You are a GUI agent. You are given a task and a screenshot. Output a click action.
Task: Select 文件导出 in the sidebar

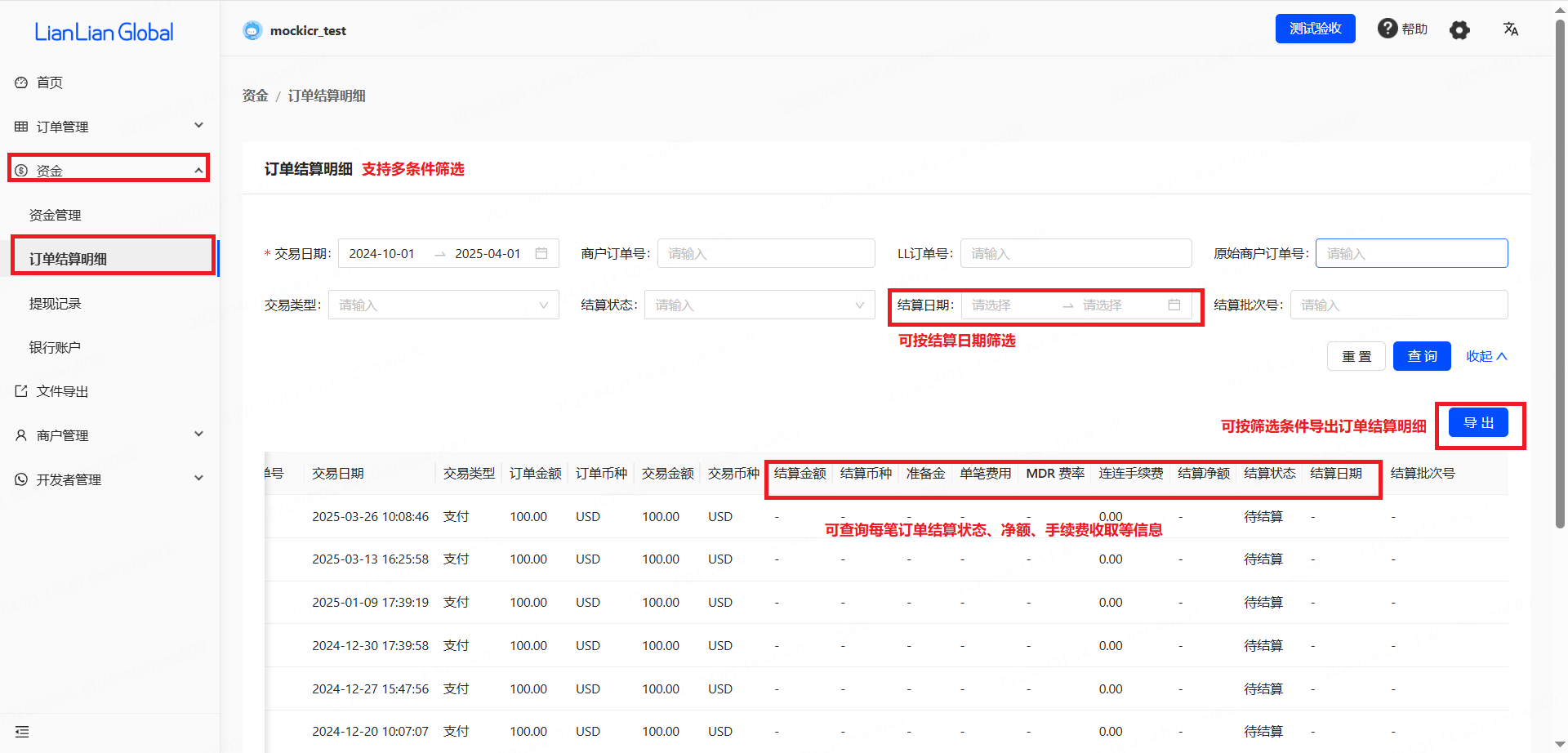click(62, 392)
